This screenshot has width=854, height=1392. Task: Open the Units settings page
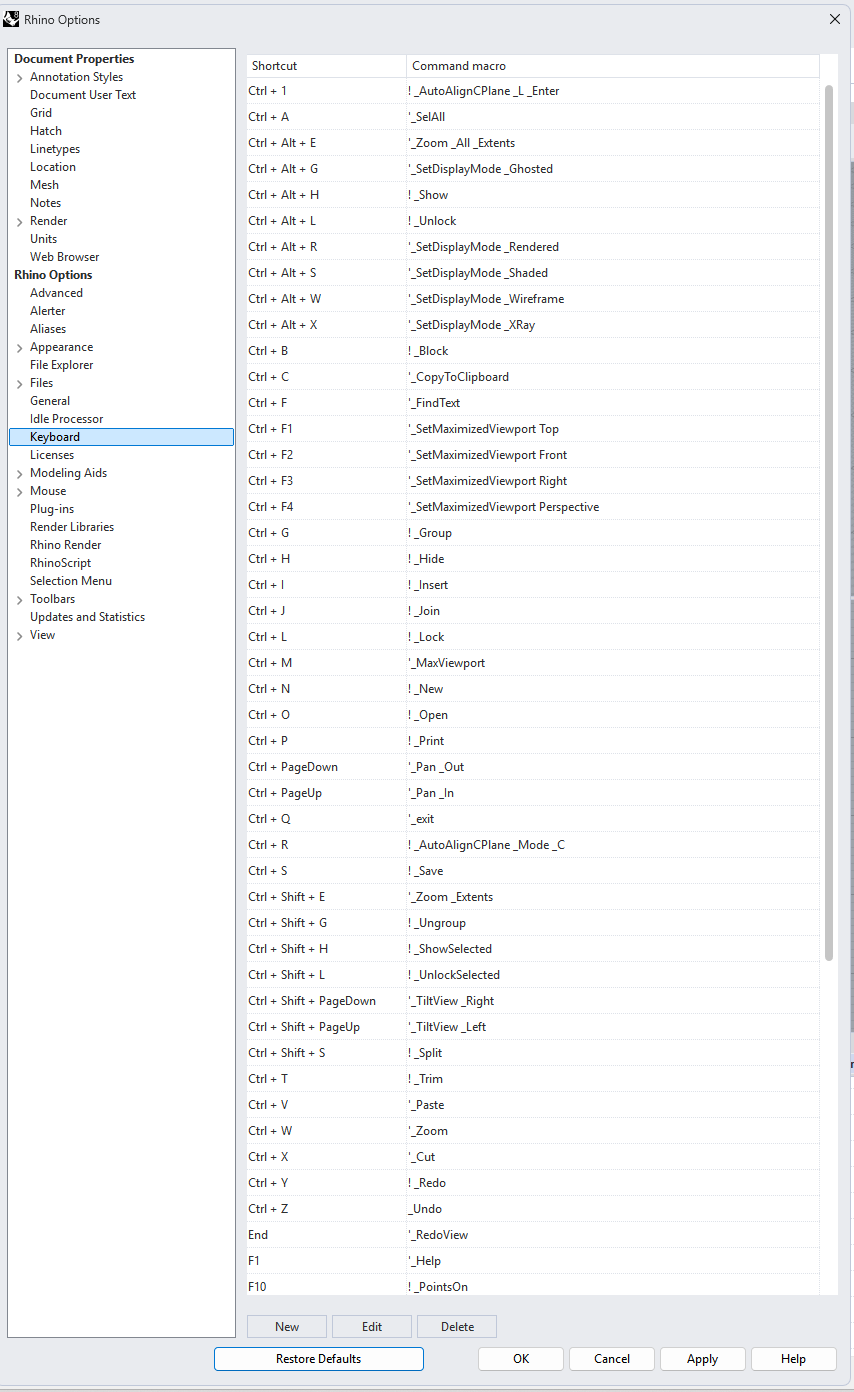tap(43, 238)
